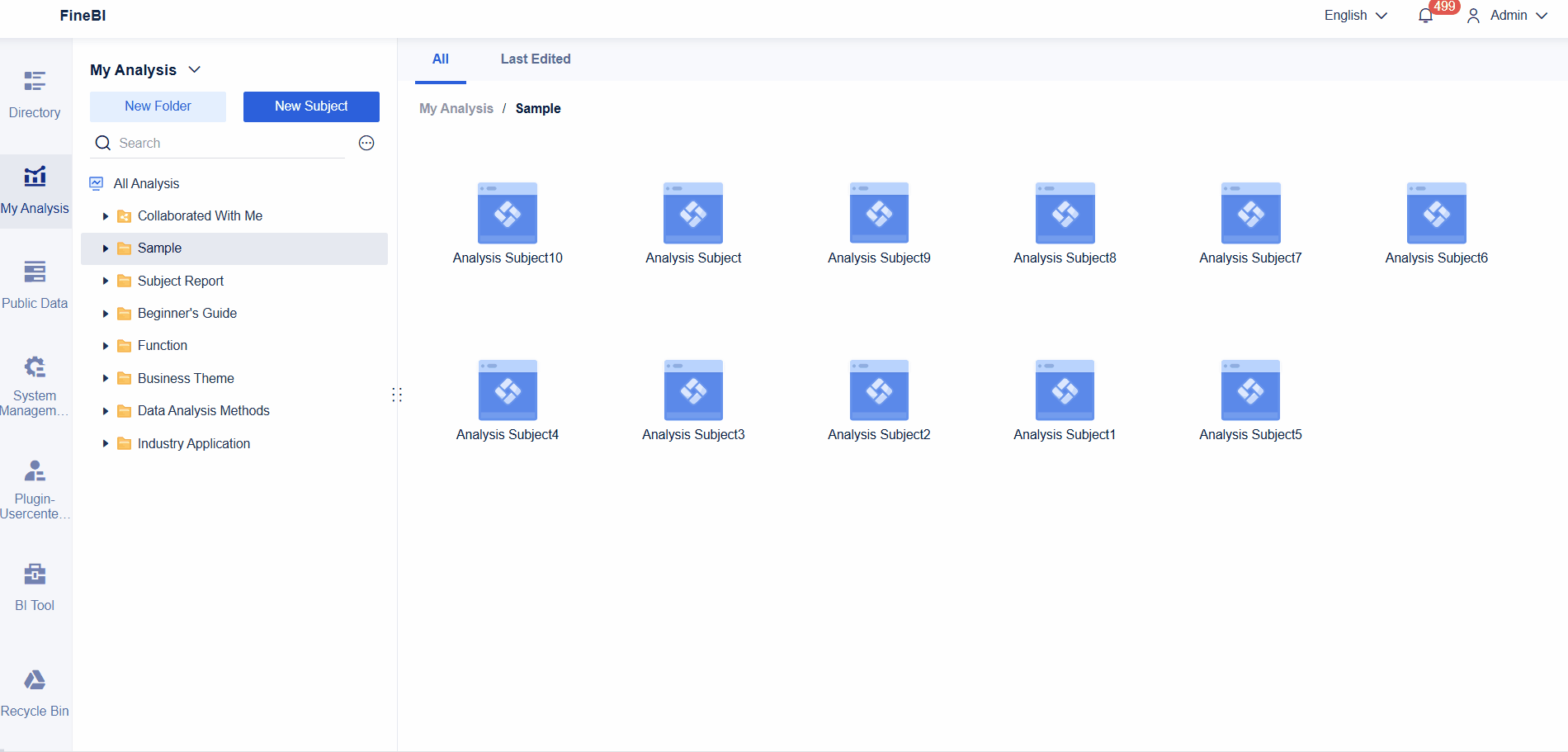1568x752 pixels.
Task: Click the New Subject button
Action: pos(311,106)
